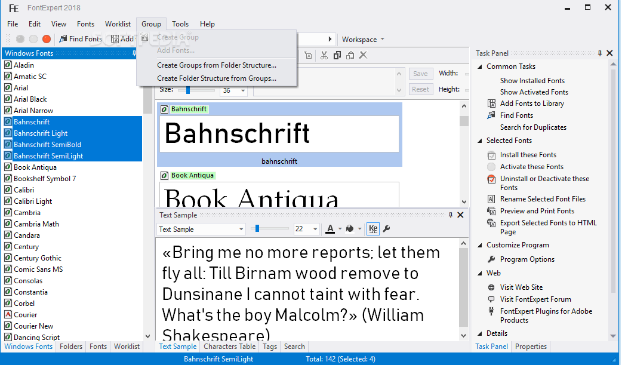Screen dimensions: 621x365
Task: Toggle the kerning Ke button
Action: point(373,229)
